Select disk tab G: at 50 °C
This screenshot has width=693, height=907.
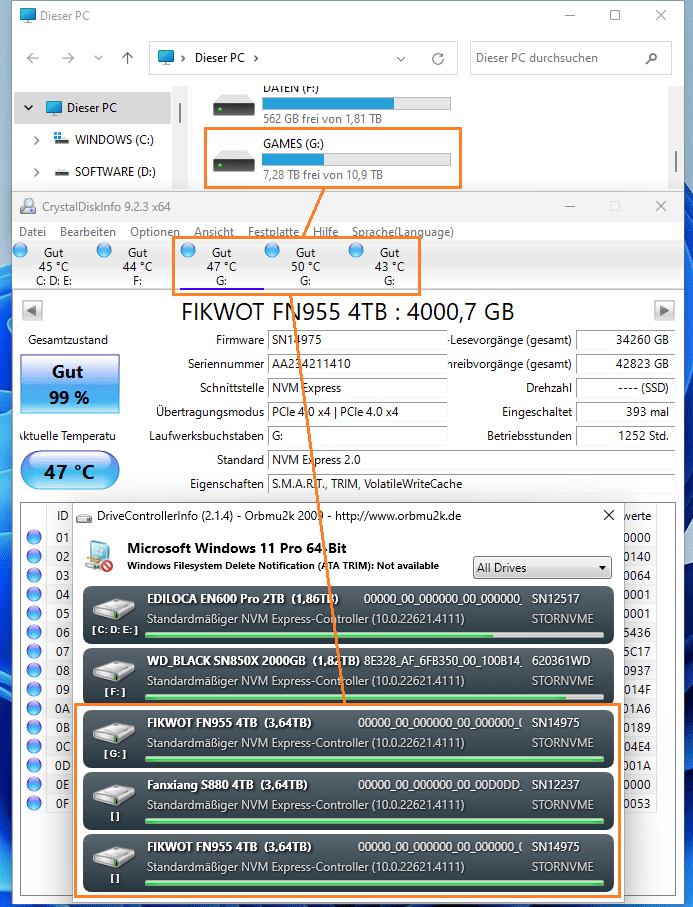click(305, 266)
